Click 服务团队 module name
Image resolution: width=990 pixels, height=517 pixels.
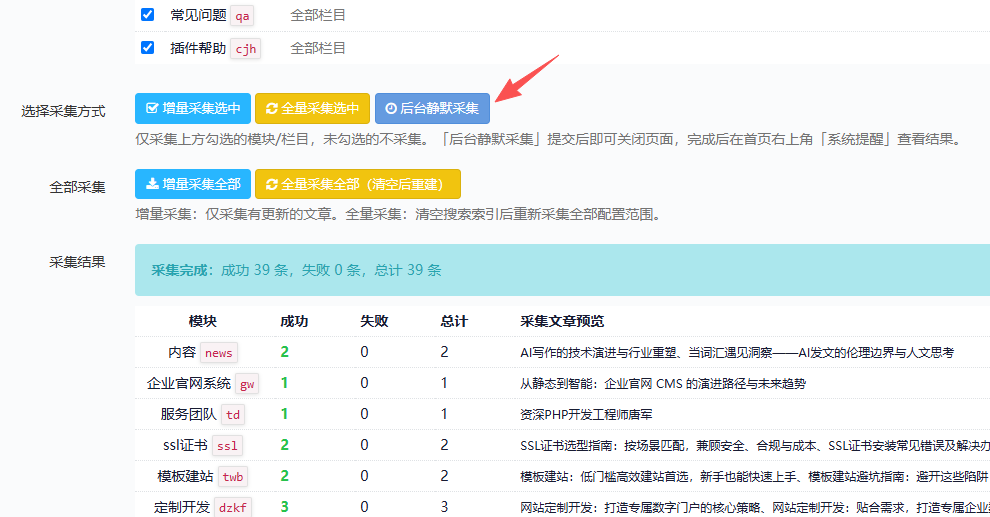[188, 414]
